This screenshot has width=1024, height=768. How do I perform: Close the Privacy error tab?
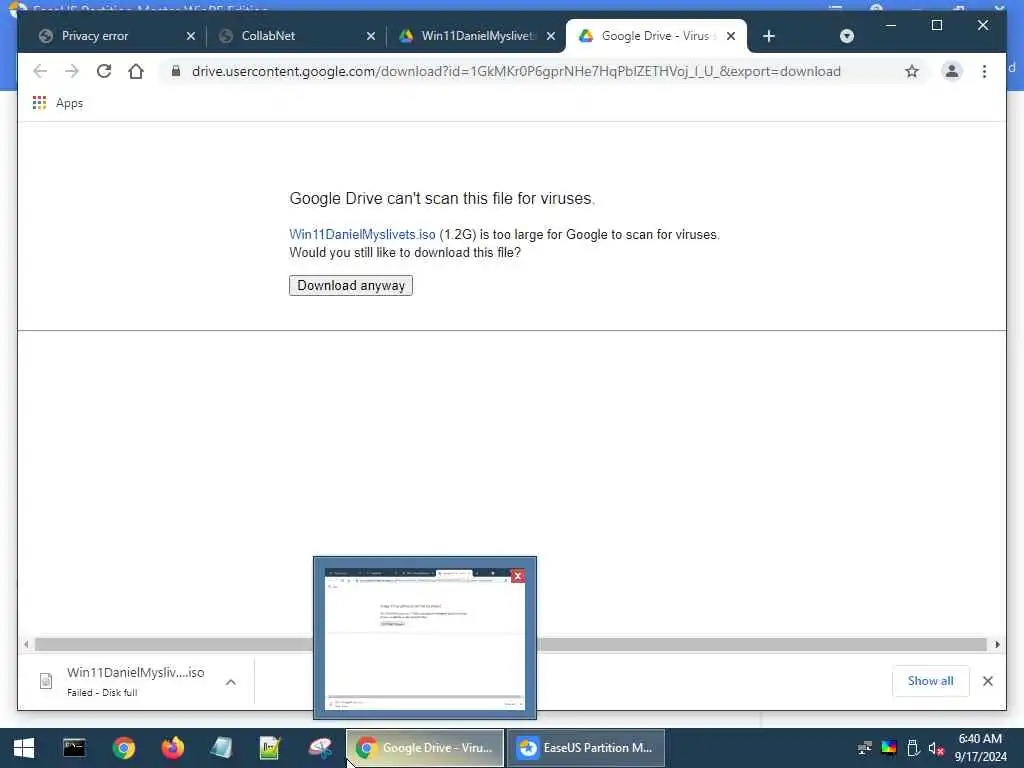(x=191, y=36)
